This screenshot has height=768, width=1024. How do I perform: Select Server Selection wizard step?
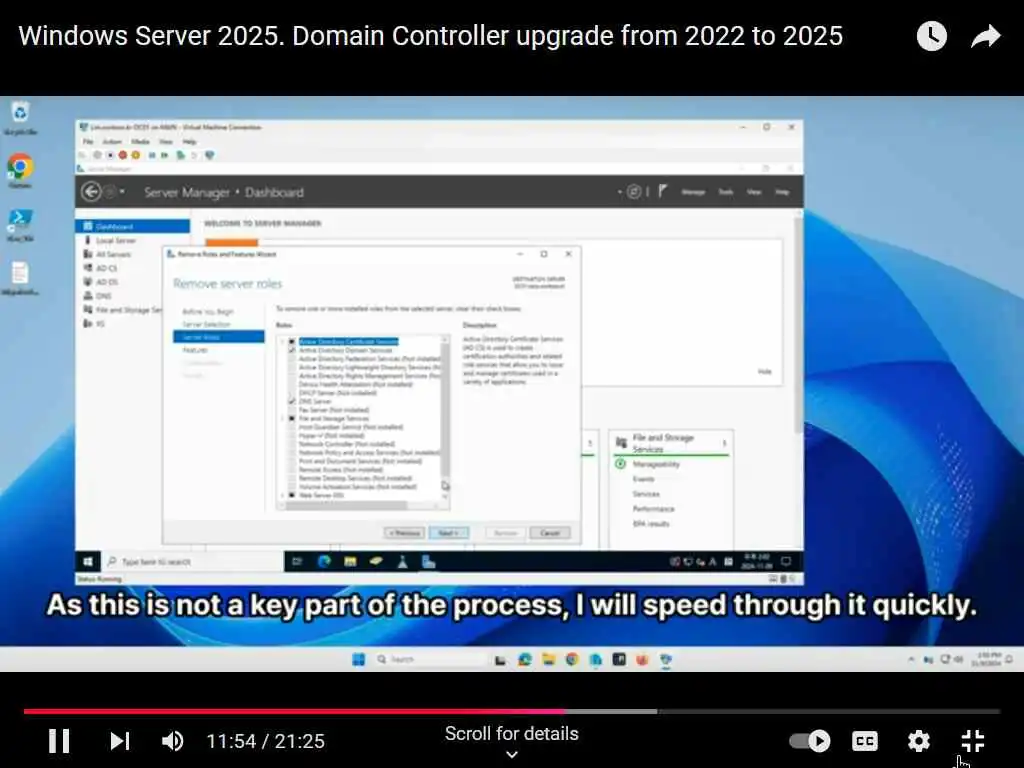pos(206,324)
